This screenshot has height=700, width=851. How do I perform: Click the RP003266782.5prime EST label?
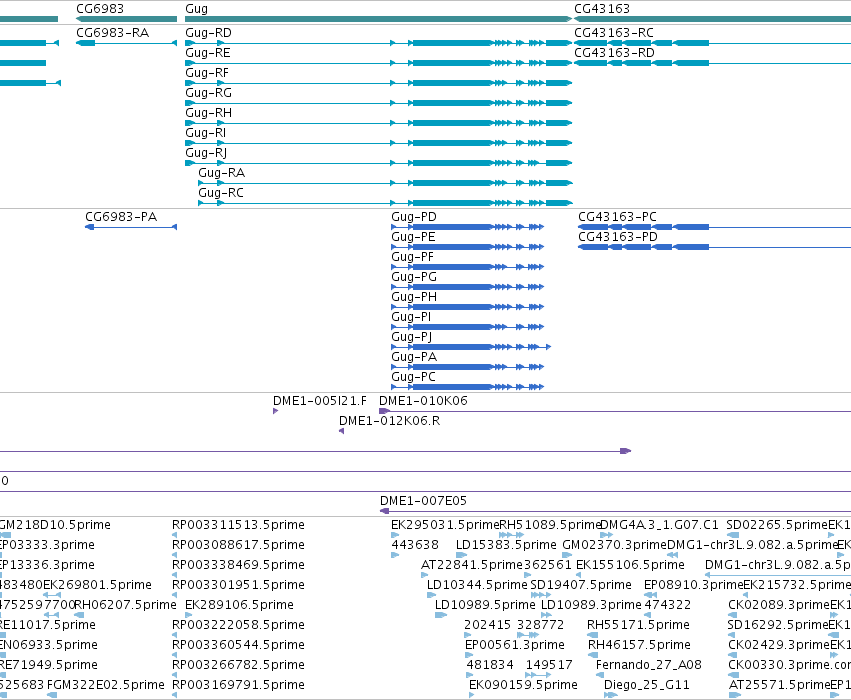tap(238, 665)
